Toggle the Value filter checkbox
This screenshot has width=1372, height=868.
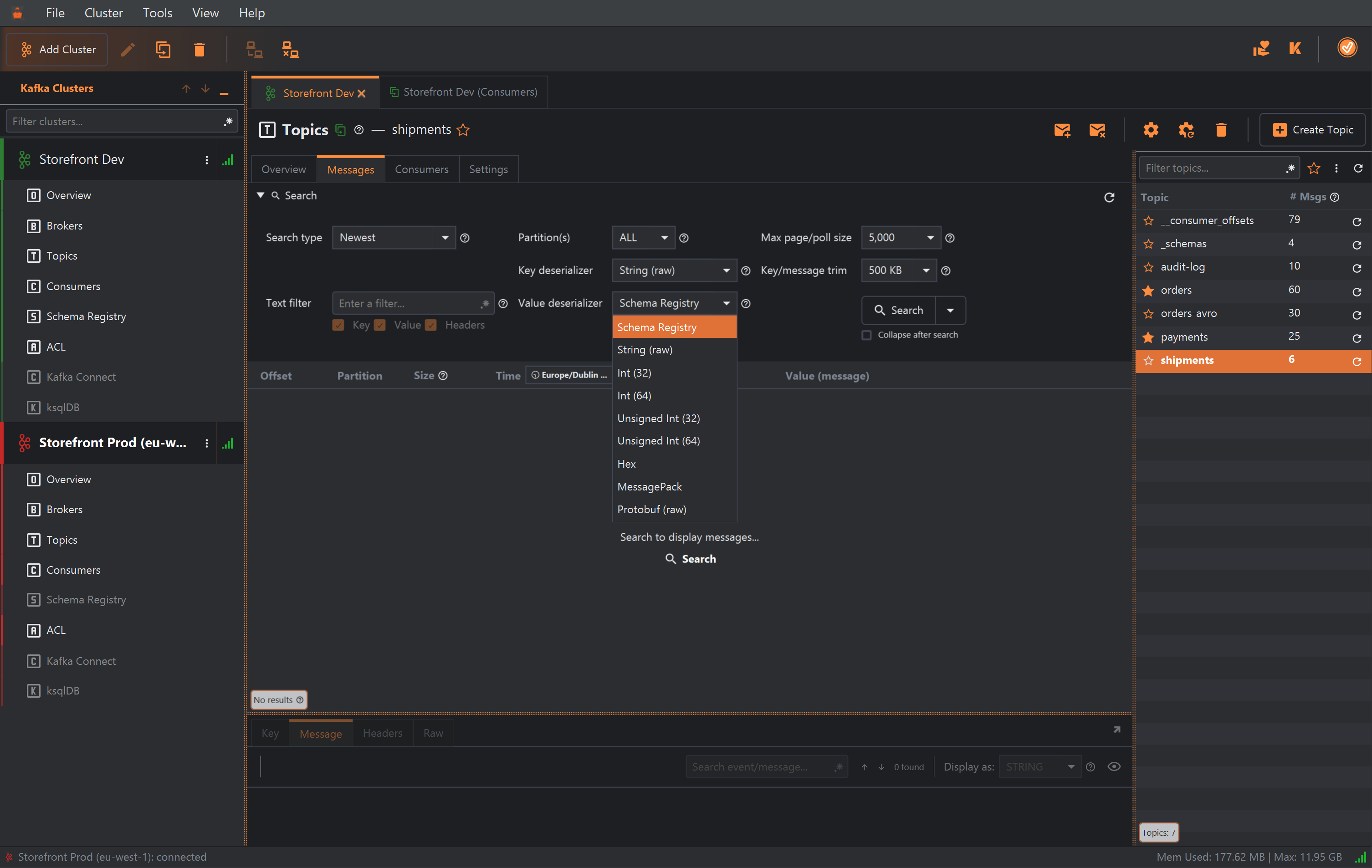pyautogui.click(x=380, y=325)
